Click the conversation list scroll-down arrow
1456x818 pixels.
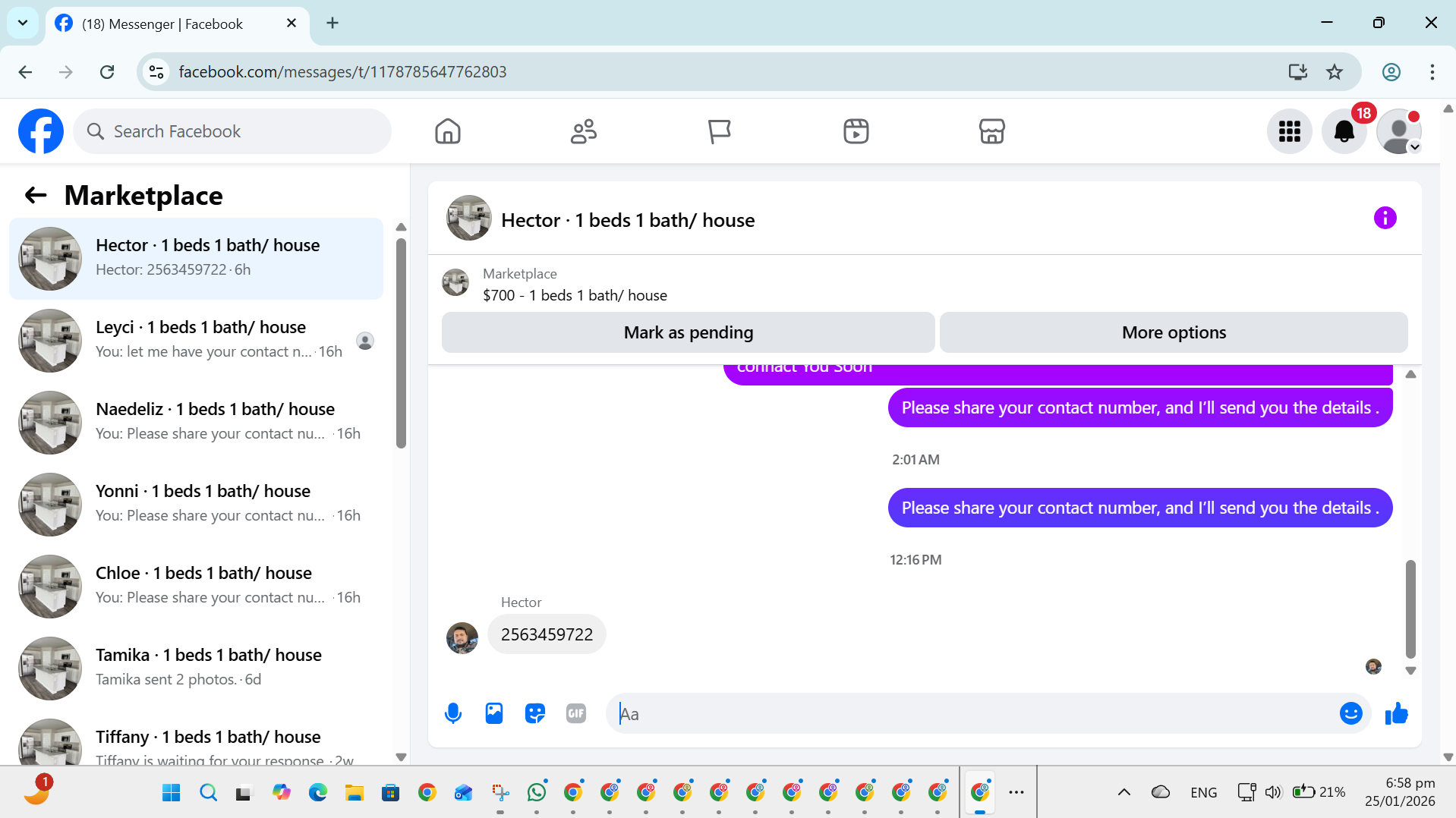click(x=401, y=757)
